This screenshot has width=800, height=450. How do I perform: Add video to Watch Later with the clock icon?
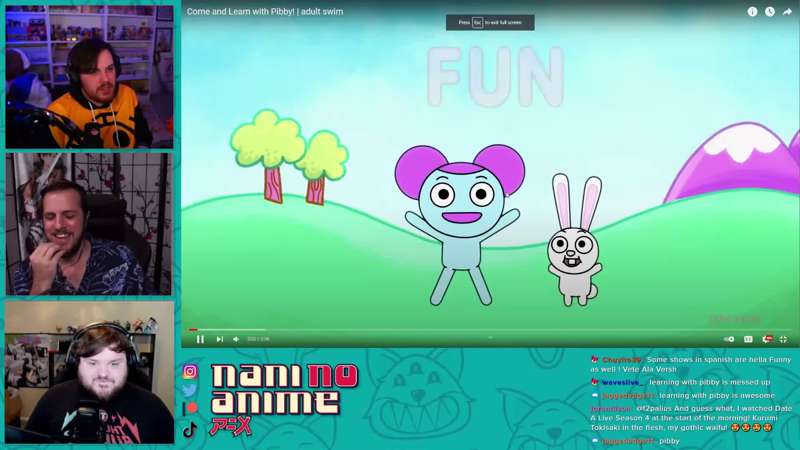(x=770, y=12)
